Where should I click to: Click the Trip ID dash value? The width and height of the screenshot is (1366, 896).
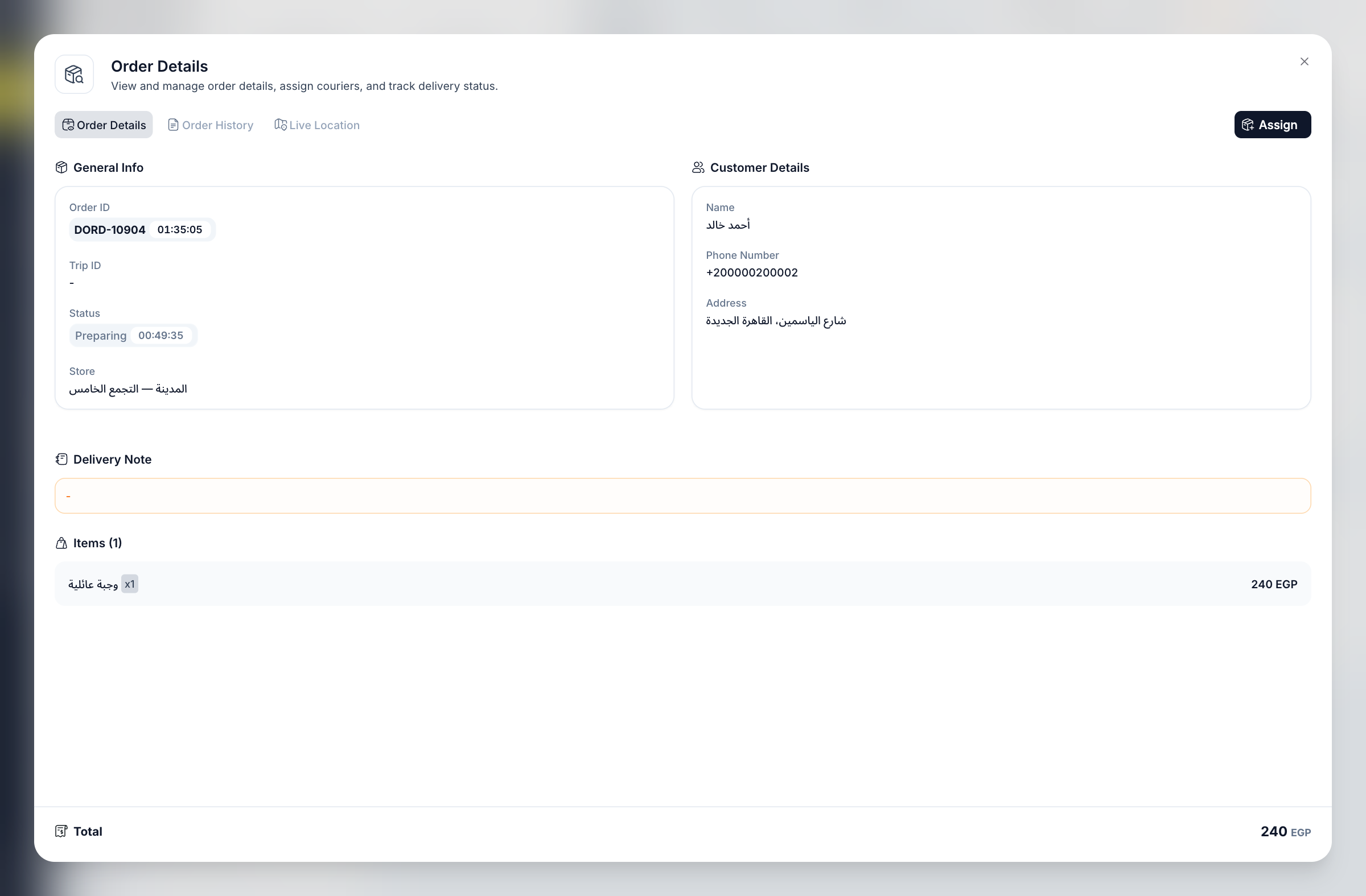[x=72, y=283]
